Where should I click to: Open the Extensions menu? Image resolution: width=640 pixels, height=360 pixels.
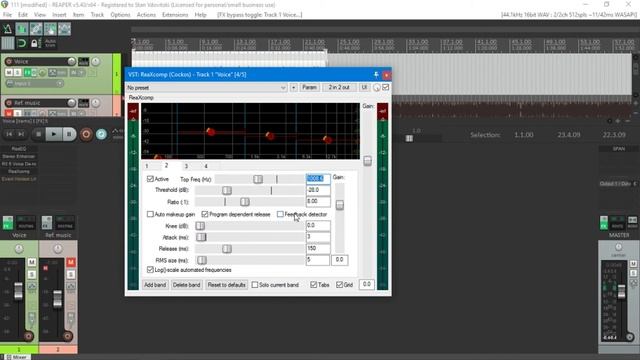coord(175,15)
